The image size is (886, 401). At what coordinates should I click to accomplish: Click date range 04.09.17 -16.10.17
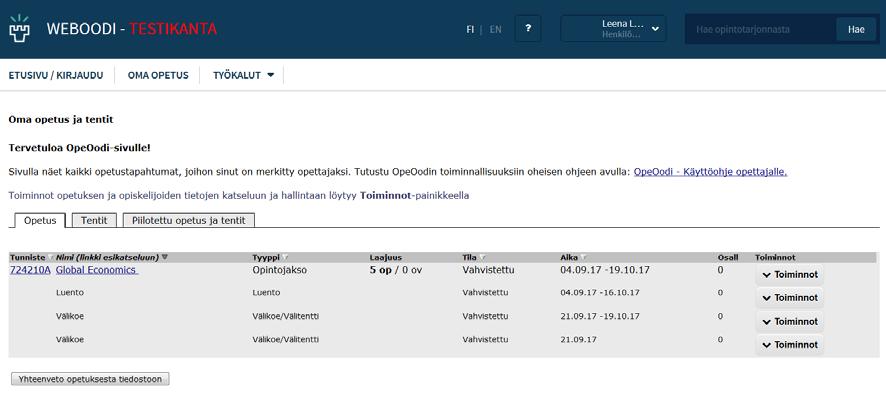(x=600, y=293)
